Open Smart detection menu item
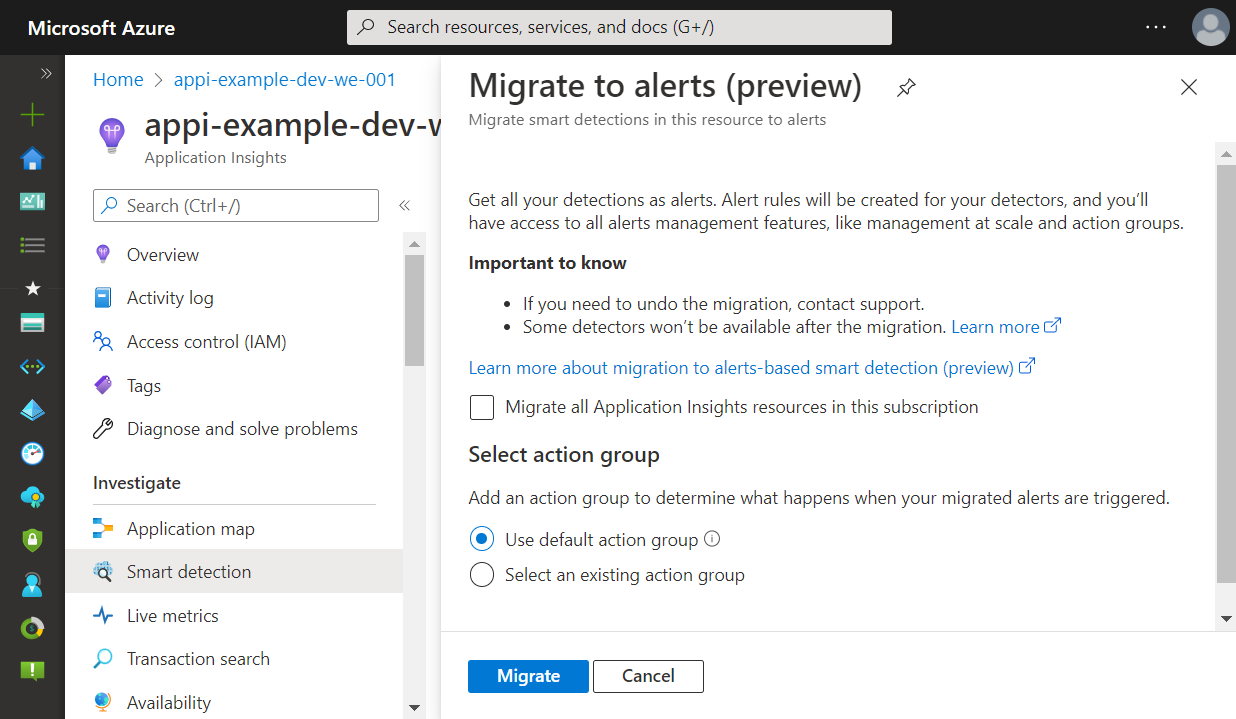The width and height of the screenshot is (1236, 719). click(234, 572)
